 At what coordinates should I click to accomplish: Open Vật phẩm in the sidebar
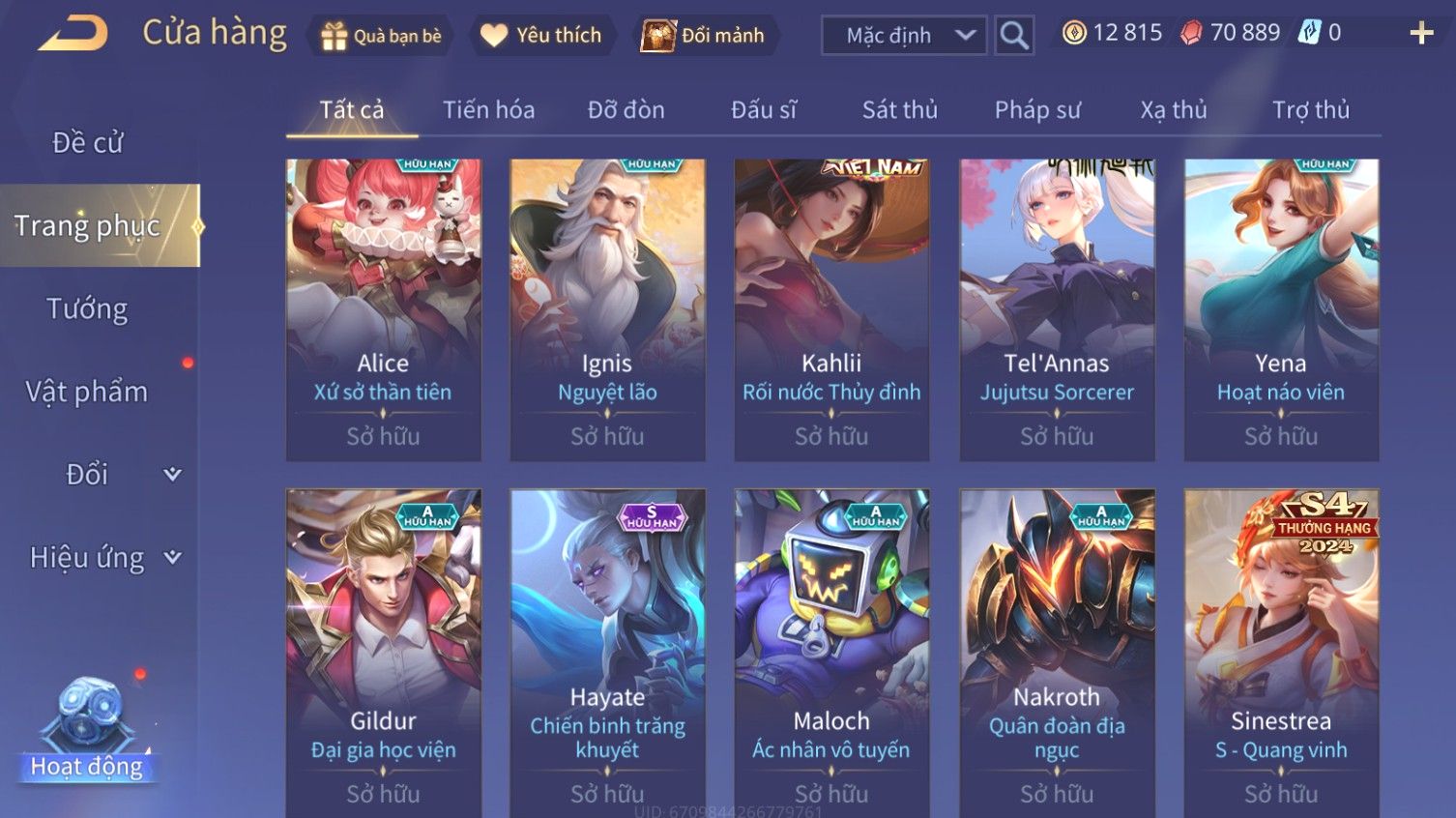87,392
